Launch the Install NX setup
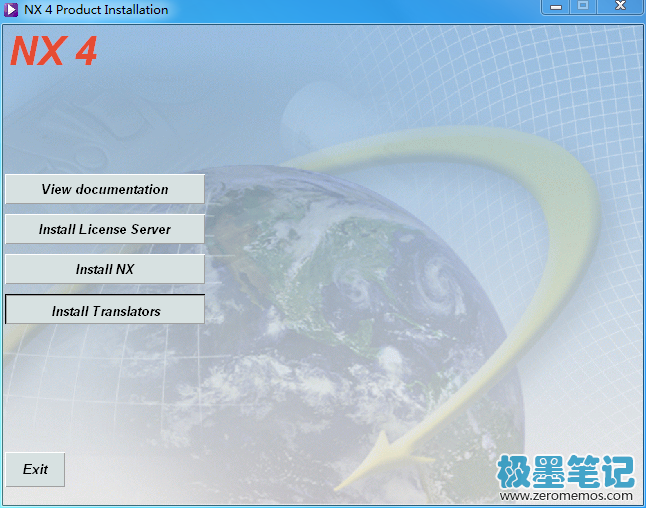646x508 pixels. pyautogui.click(x=105, y=269)
